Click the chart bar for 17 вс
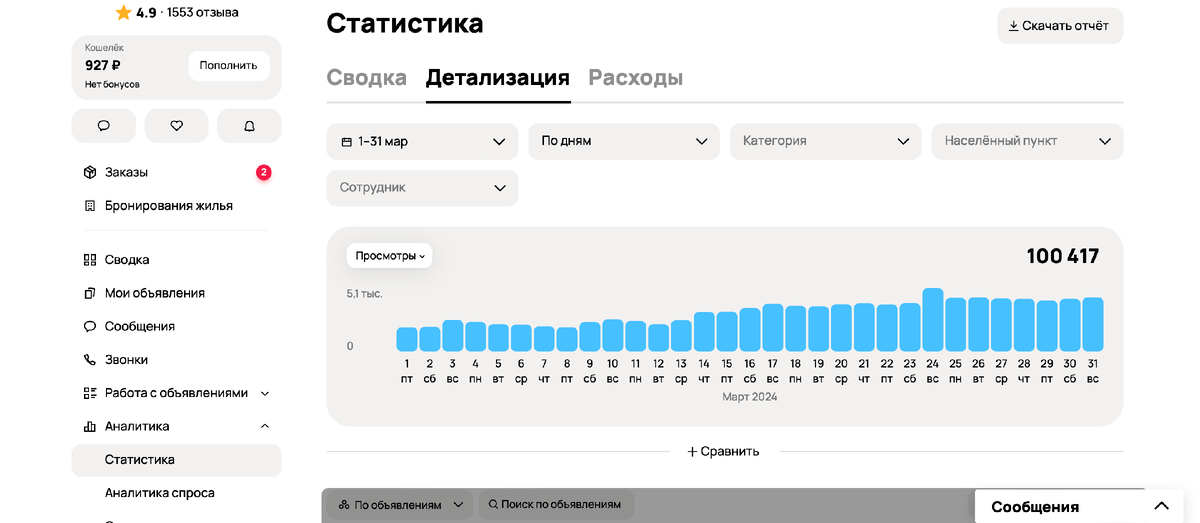This screenshot has width=1200, height=523. pos(772,328)
